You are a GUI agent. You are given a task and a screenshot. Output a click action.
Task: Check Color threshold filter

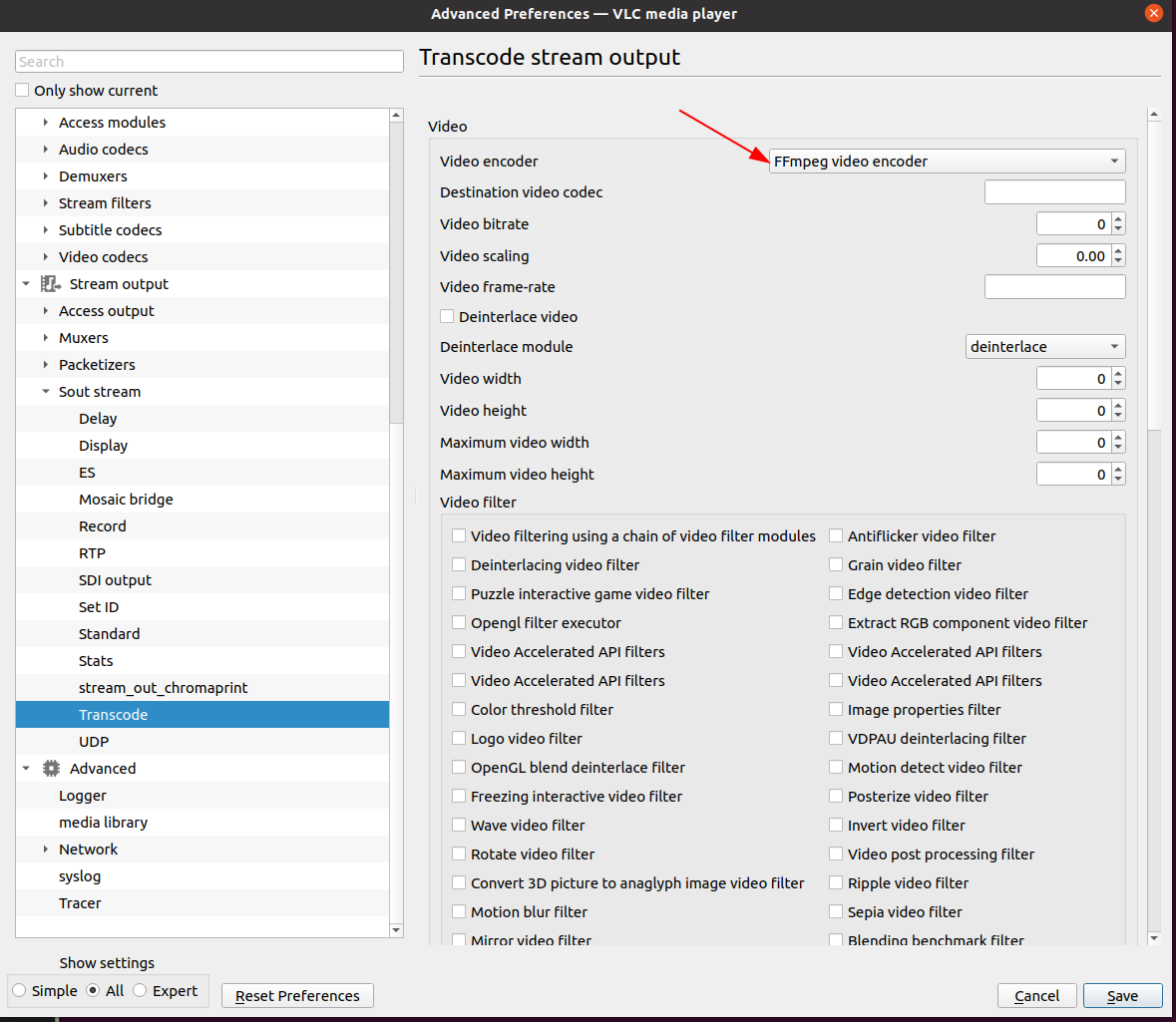459,709
